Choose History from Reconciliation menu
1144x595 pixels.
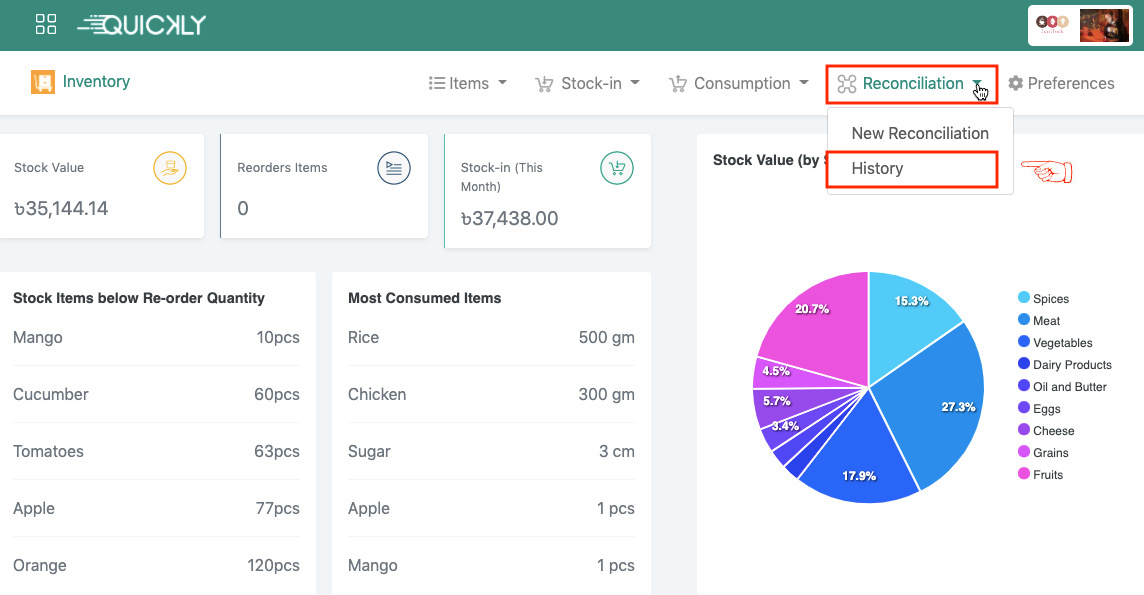point(877,169)
